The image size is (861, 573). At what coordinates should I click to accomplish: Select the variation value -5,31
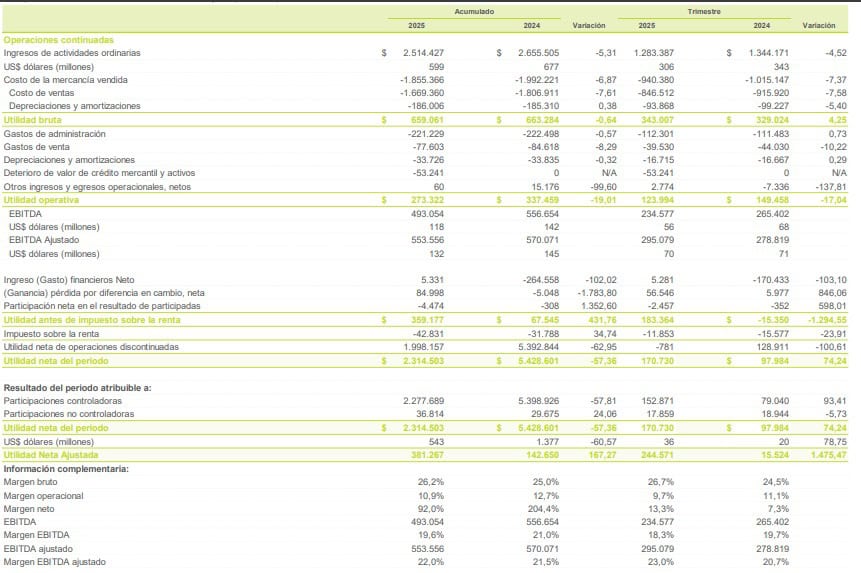coord(606,53)
